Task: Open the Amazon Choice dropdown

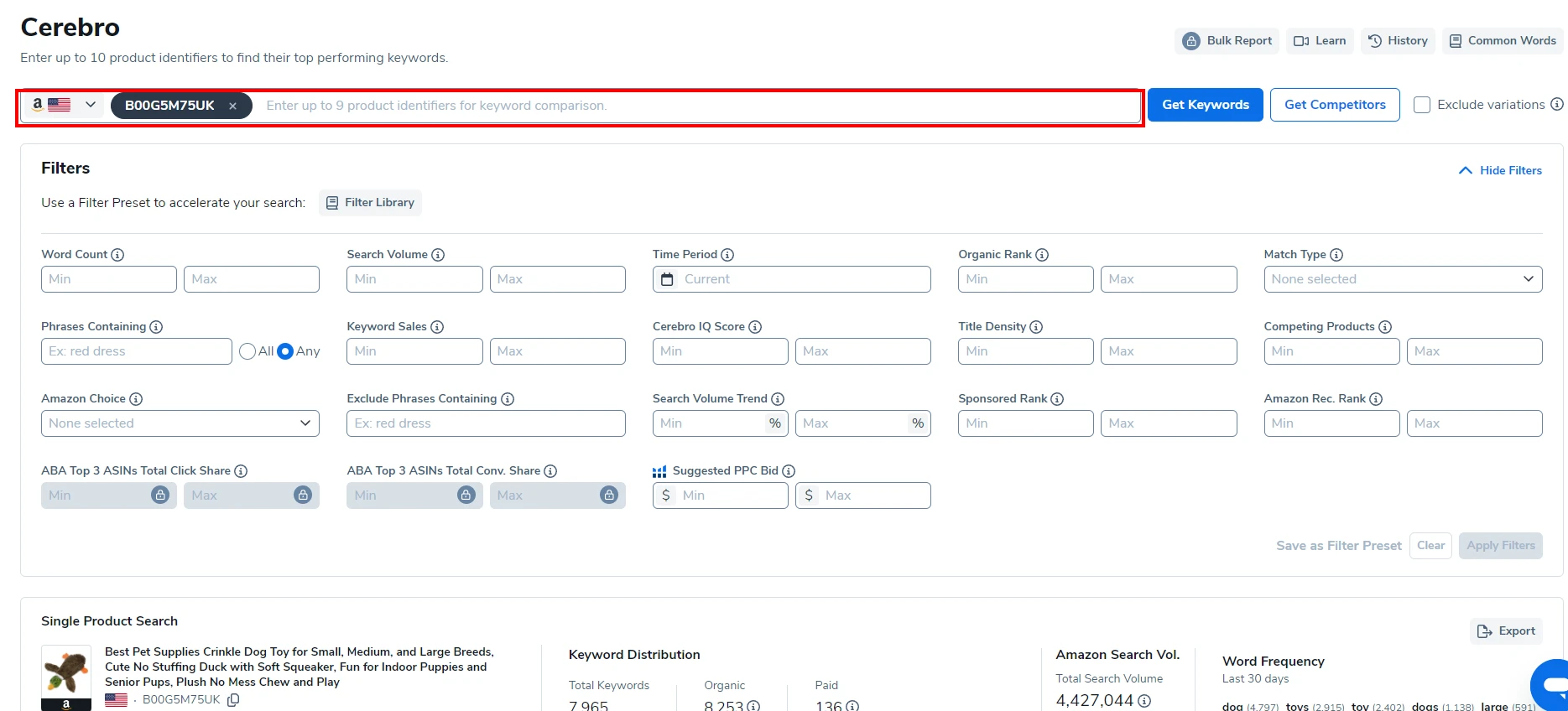Action: click(180, 423)
